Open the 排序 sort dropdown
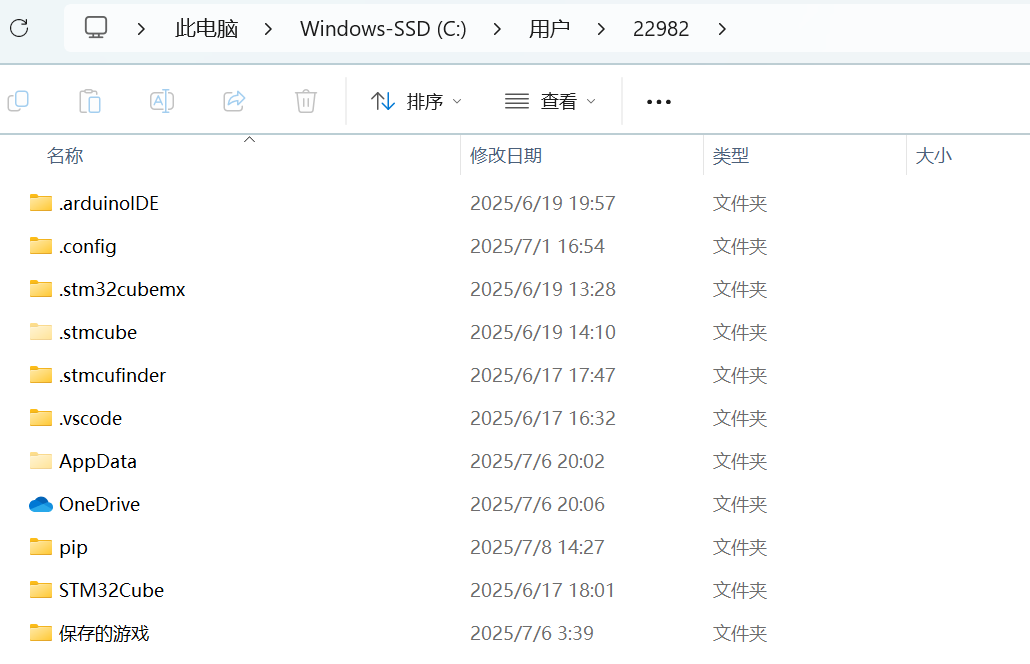 (416, 102)
